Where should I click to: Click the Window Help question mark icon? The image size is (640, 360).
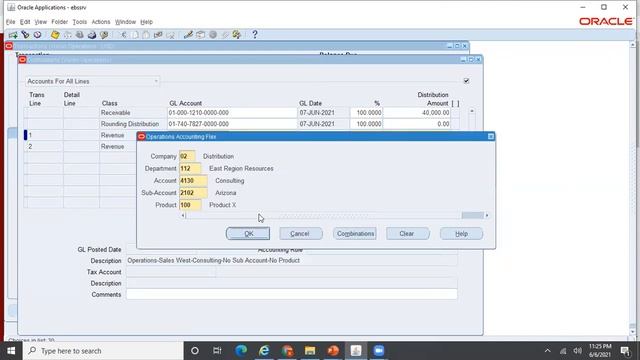pos(255,35)
